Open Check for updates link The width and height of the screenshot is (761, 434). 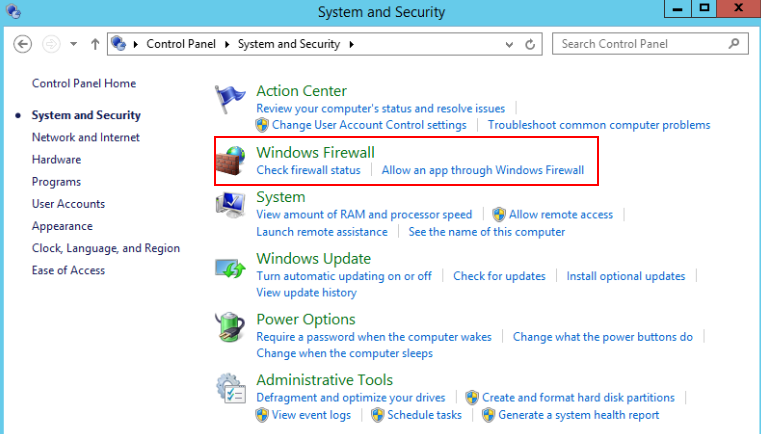(x=499, y=276)
